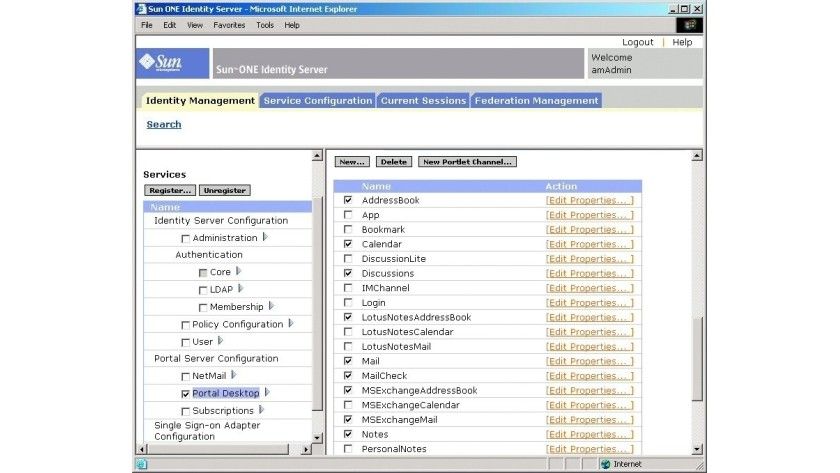Open the Tools menu
The height and width of the screenshot is (473, 840).
coord(265,25)
